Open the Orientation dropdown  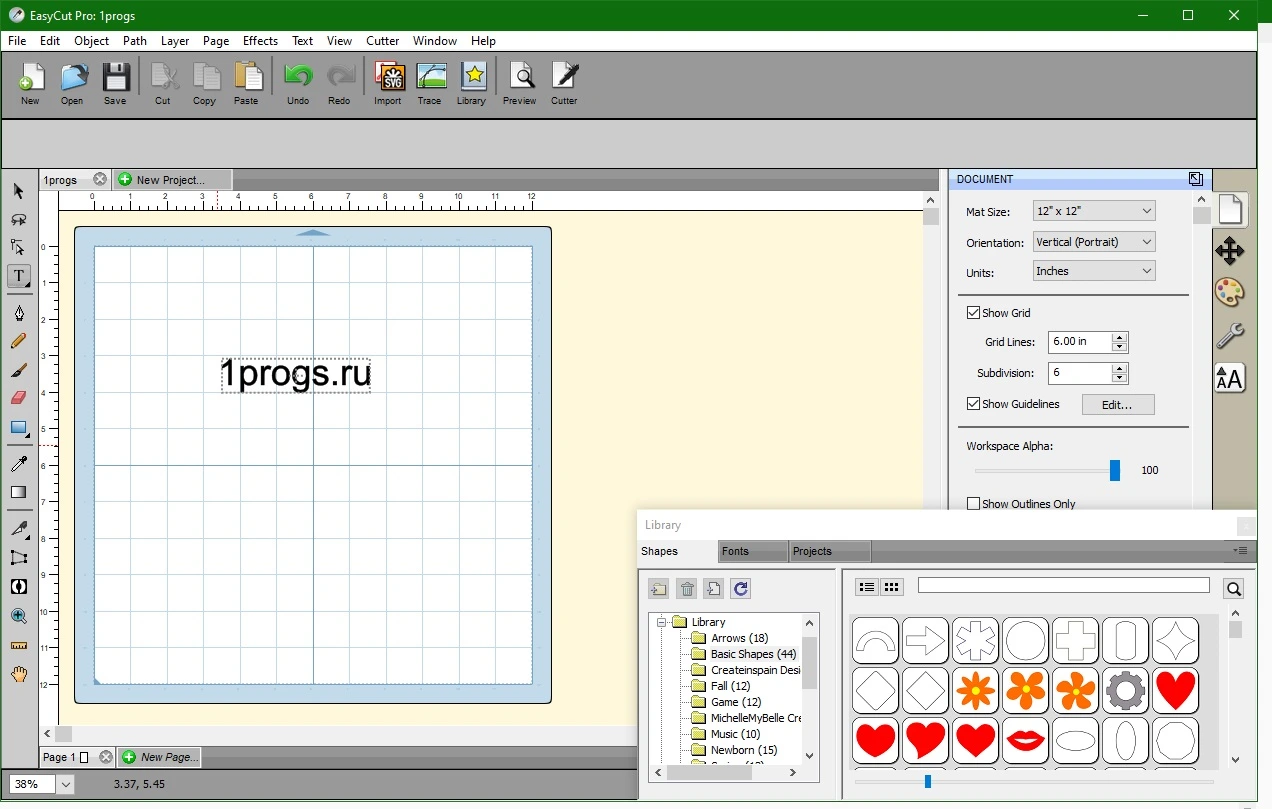point(1094,242)
